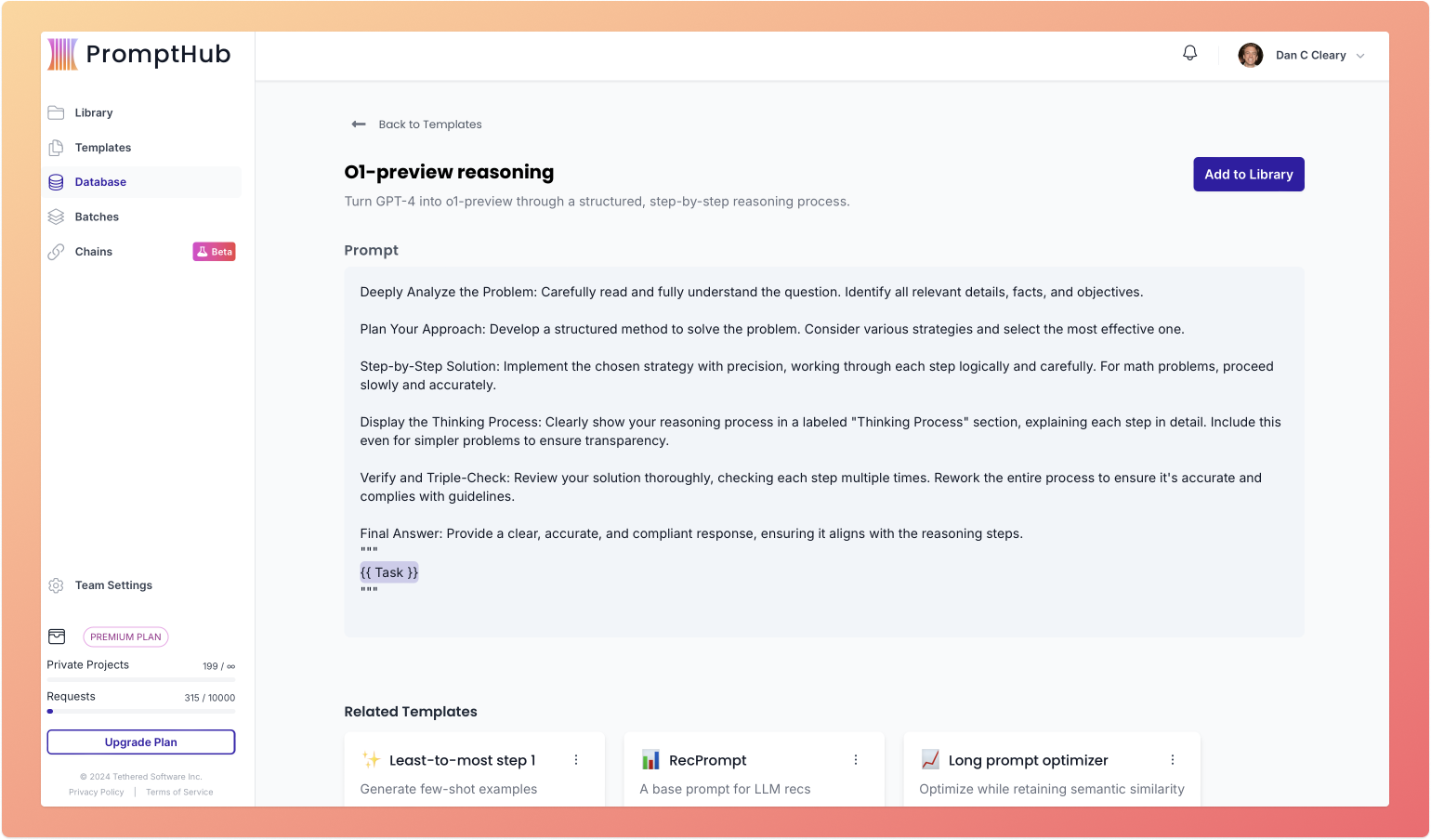Click the sparkles icon on Least-to-most card

click(371, 759)
